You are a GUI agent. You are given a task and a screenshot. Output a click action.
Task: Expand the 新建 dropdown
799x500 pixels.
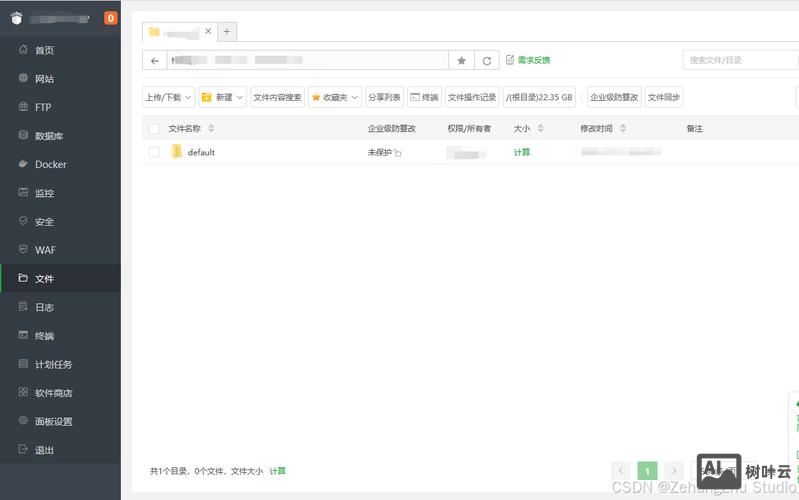222,97
